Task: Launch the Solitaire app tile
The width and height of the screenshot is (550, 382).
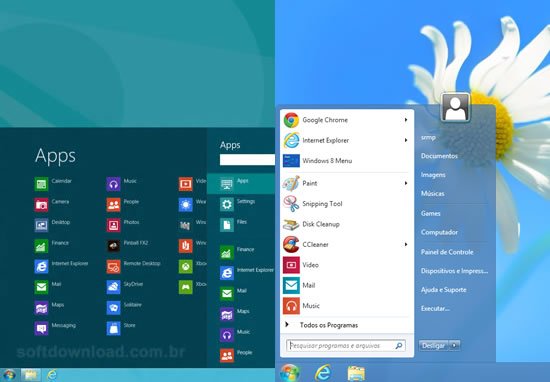Action: [124, 308]
